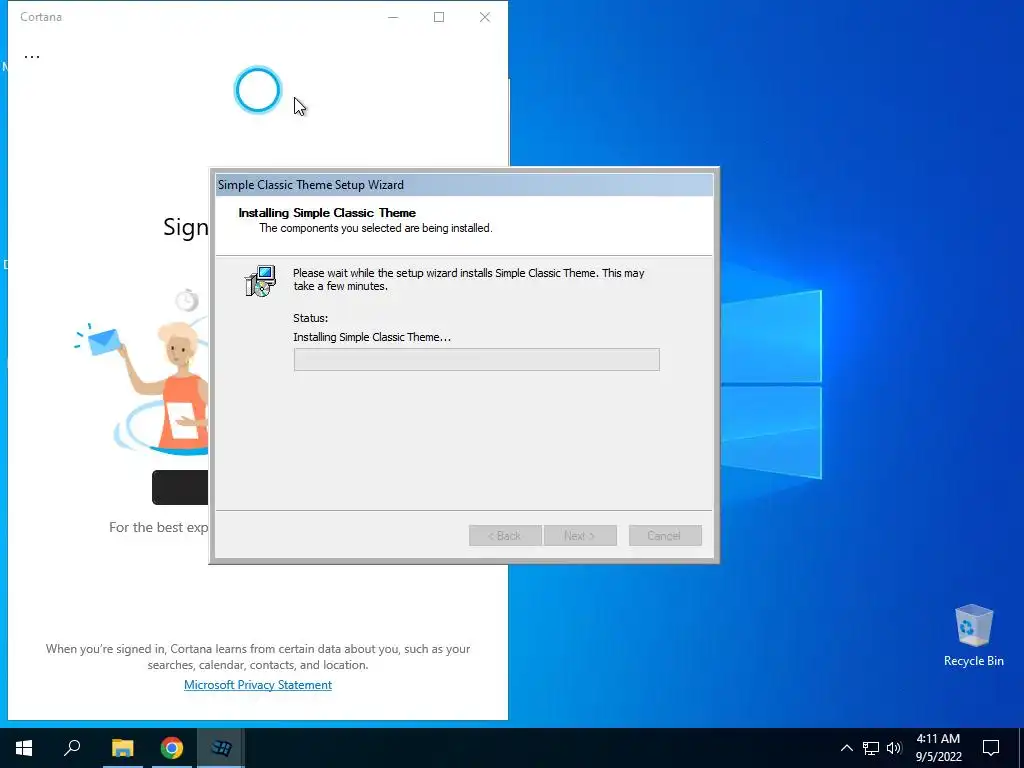Click bold 'Installing Simple Classic Theme' heading
1024x768 pixels.
coord(327,212)
